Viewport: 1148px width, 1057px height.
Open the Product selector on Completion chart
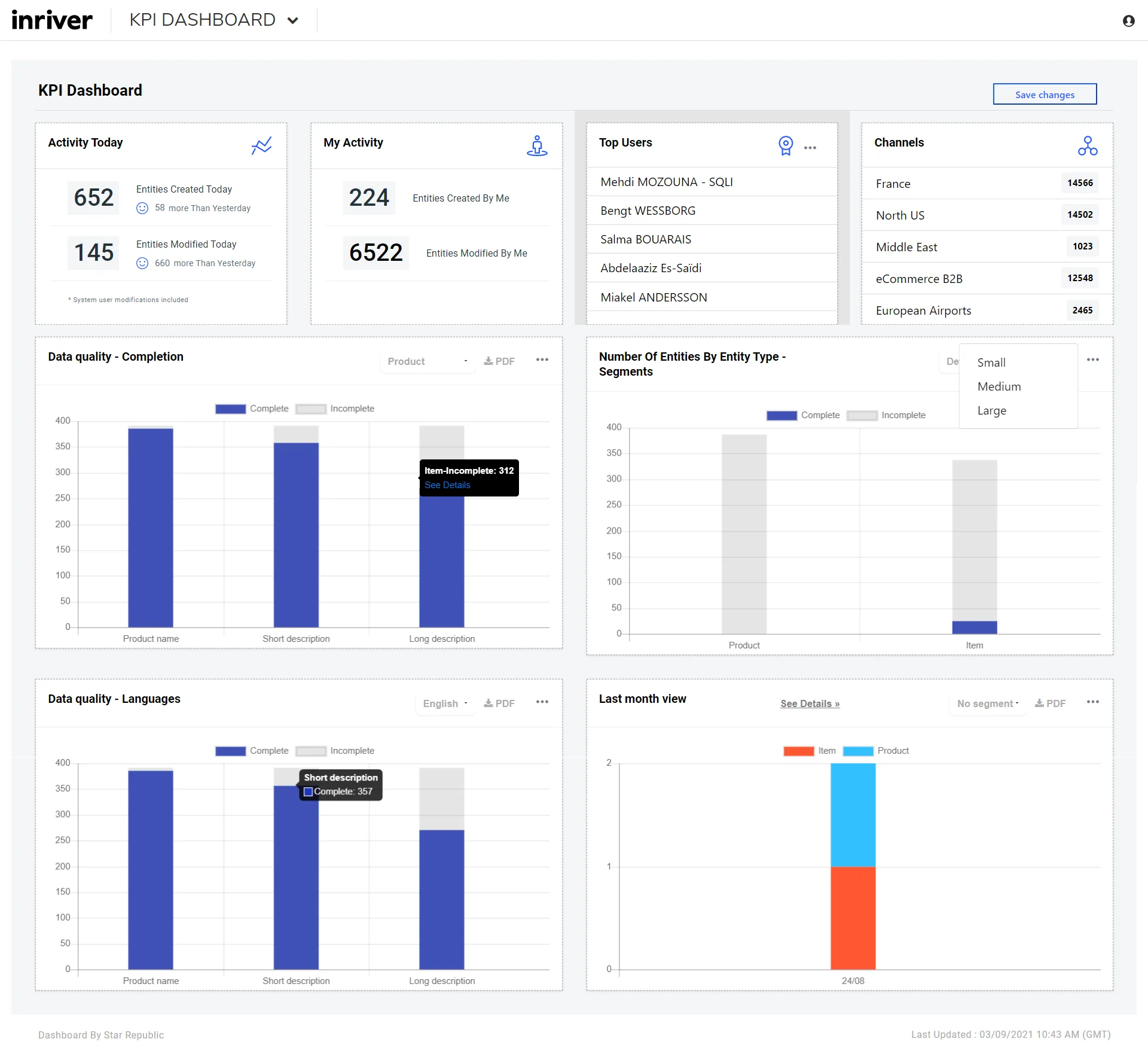[427, 361]
